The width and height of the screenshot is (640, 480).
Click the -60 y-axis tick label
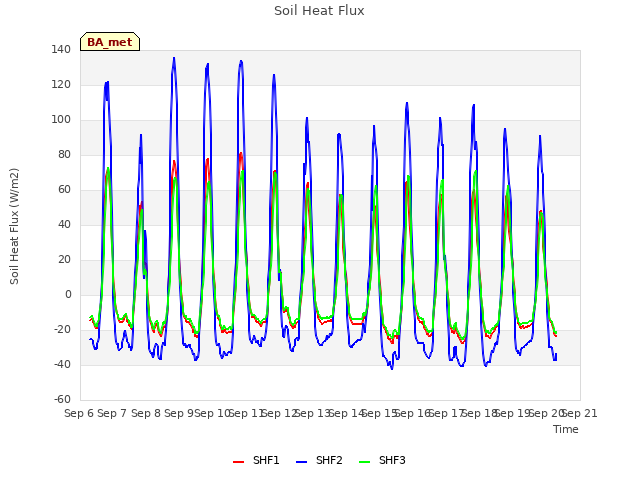coord(62,400)
